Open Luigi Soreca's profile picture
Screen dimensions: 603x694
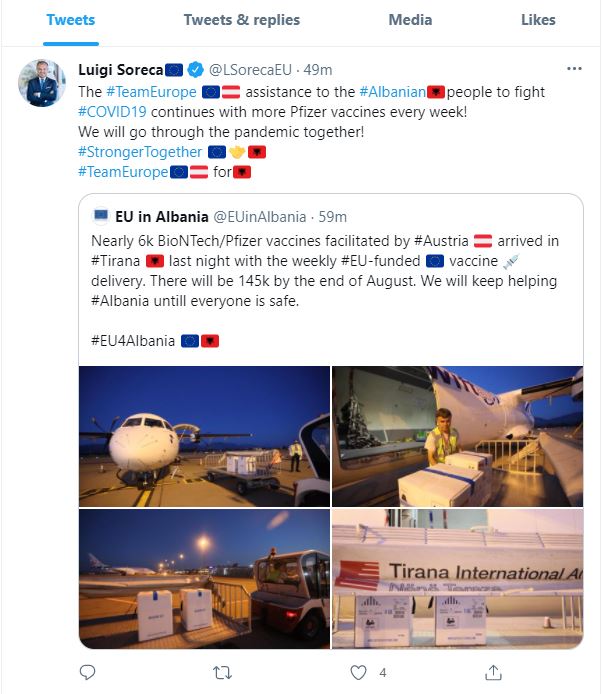click(42, 82)
